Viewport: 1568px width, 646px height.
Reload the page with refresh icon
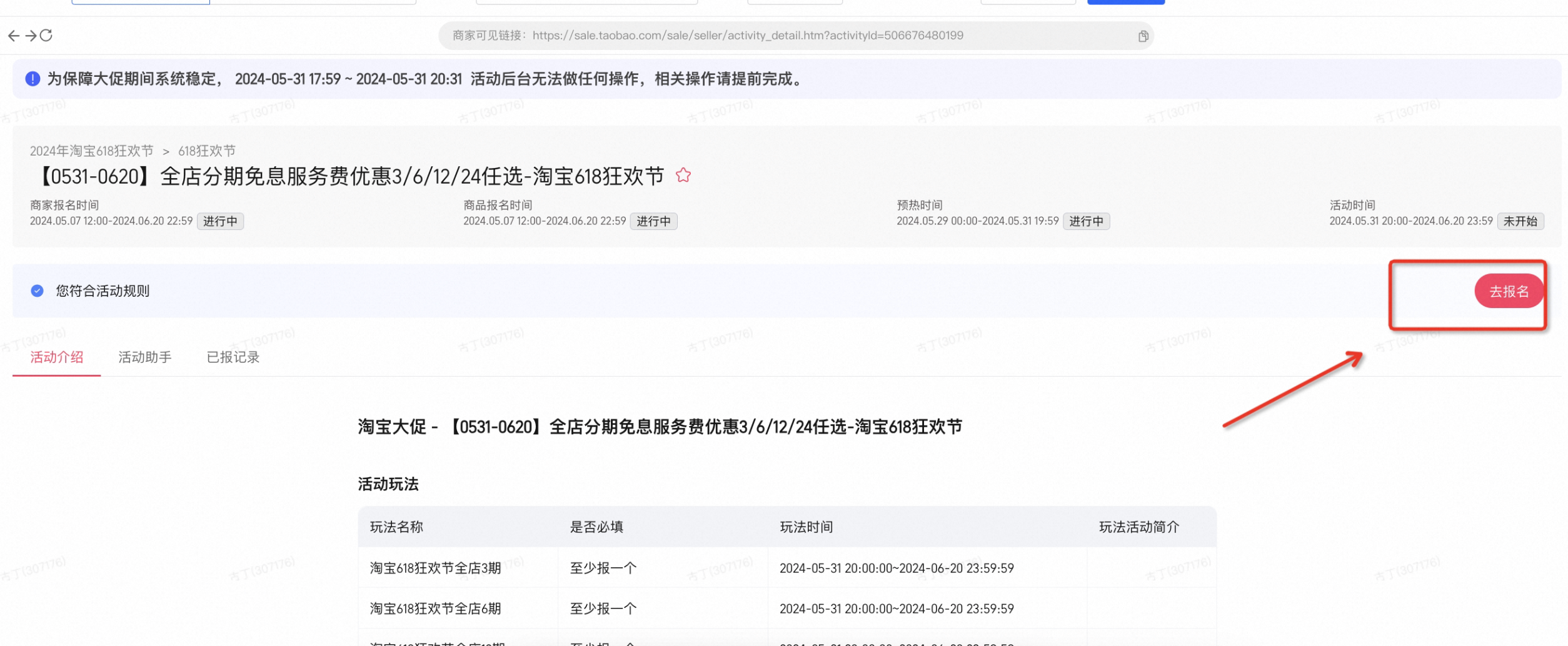(46, 36)
